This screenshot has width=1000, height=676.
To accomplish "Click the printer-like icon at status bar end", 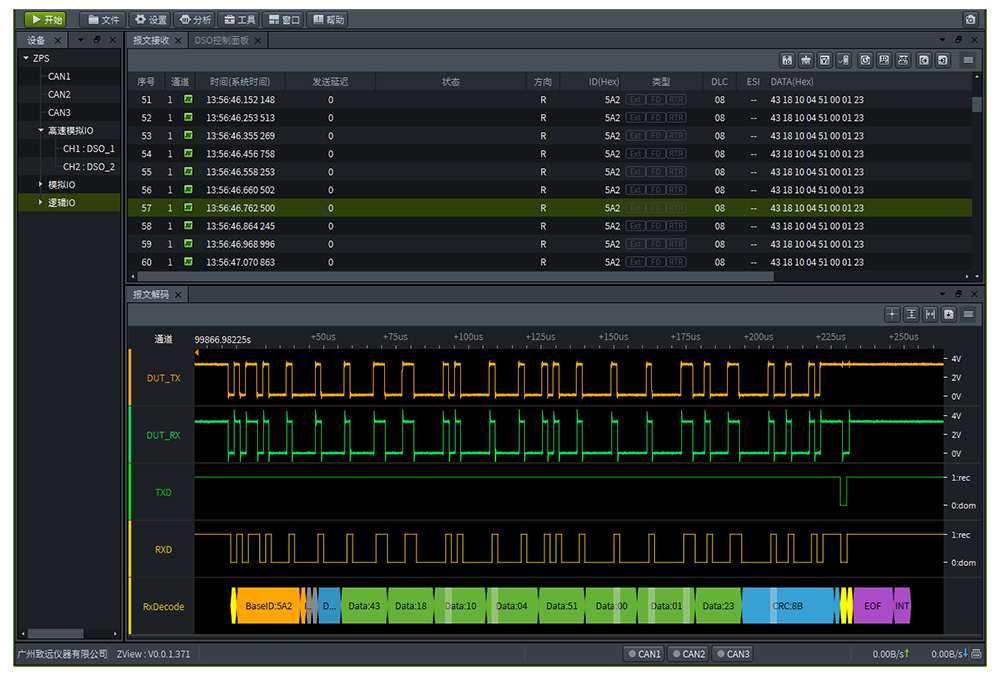I will pos(976,653).
